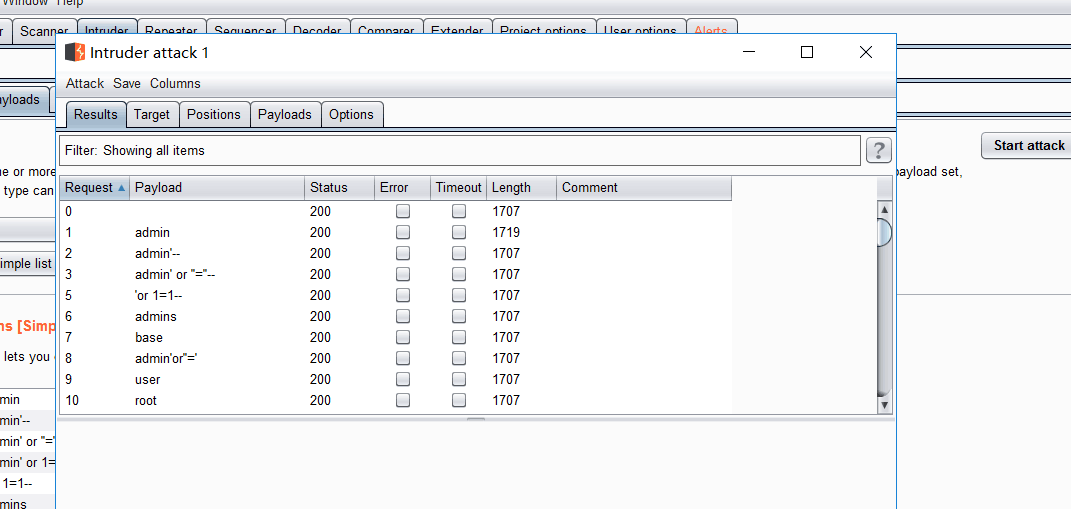Switch to the Positions tab
Screen dimensions: 1071x509
214,114
